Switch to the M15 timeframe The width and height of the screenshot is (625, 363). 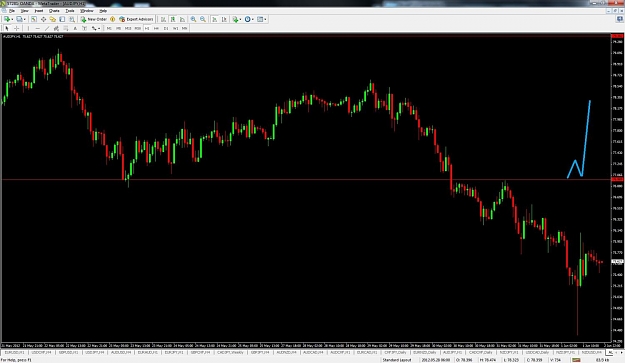(x=128, y=28)
